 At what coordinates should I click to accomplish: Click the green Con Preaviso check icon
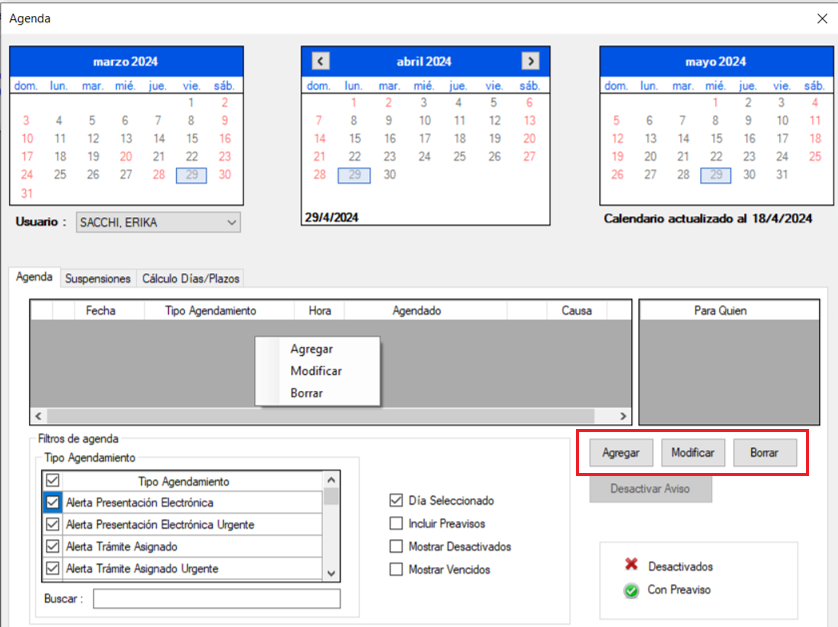coord(631,589)
